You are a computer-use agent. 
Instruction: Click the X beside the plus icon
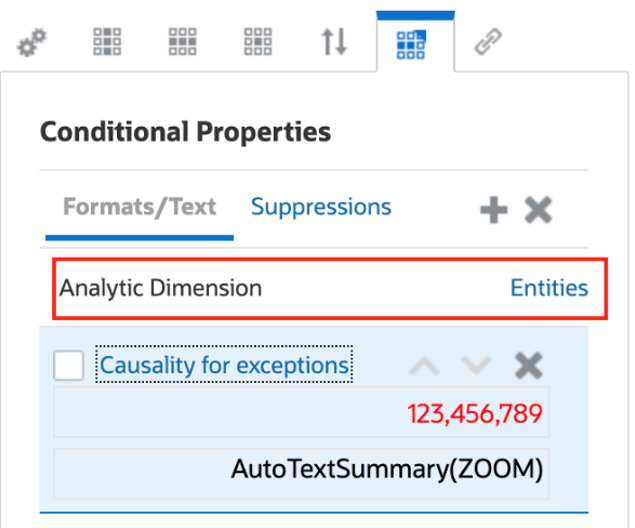coord(538,210)
